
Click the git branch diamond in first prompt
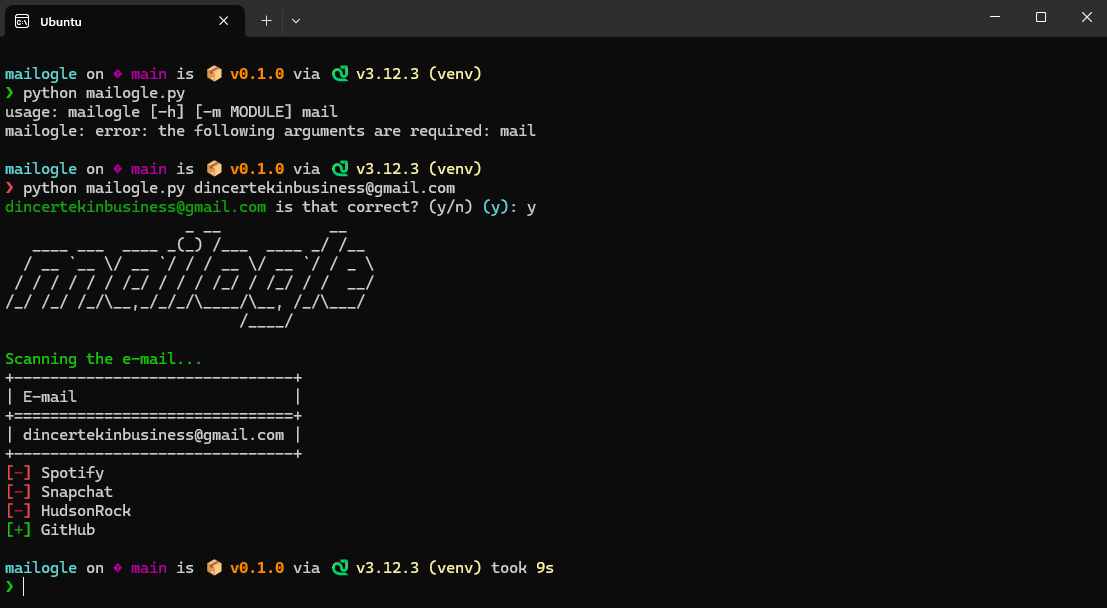pyautogui.click(x=117, y=73)
